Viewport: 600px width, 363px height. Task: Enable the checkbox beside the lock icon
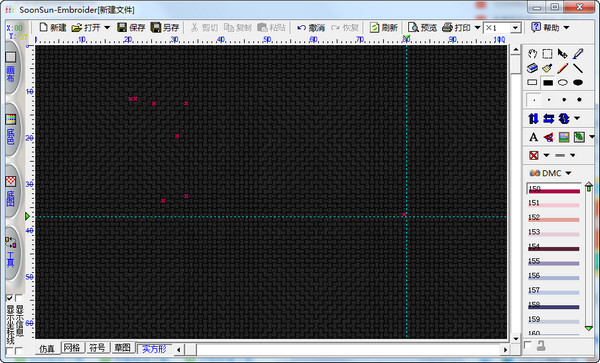coord(528,345)
